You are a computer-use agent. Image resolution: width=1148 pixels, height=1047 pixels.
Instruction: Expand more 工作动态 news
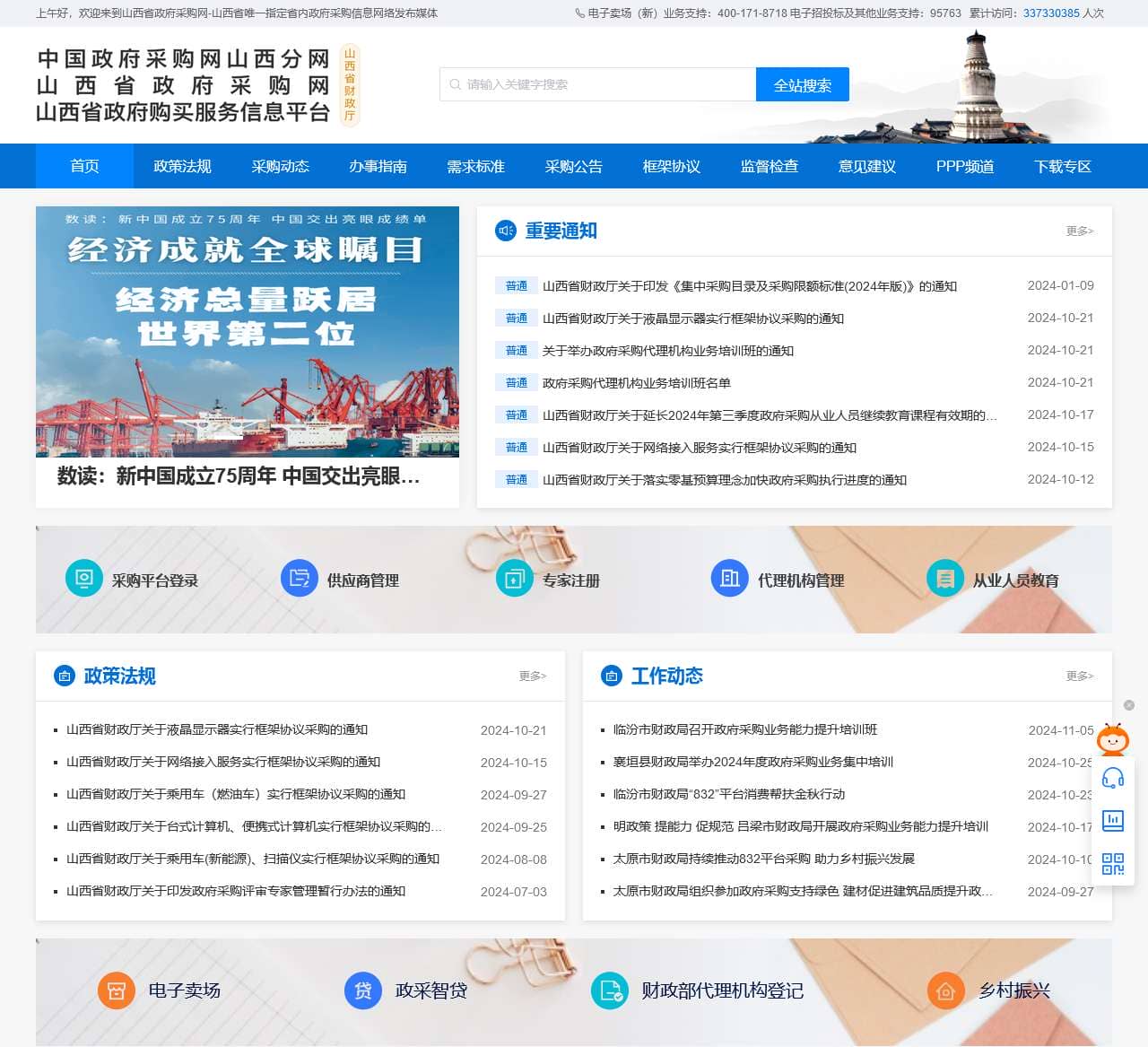(1079, 676)
